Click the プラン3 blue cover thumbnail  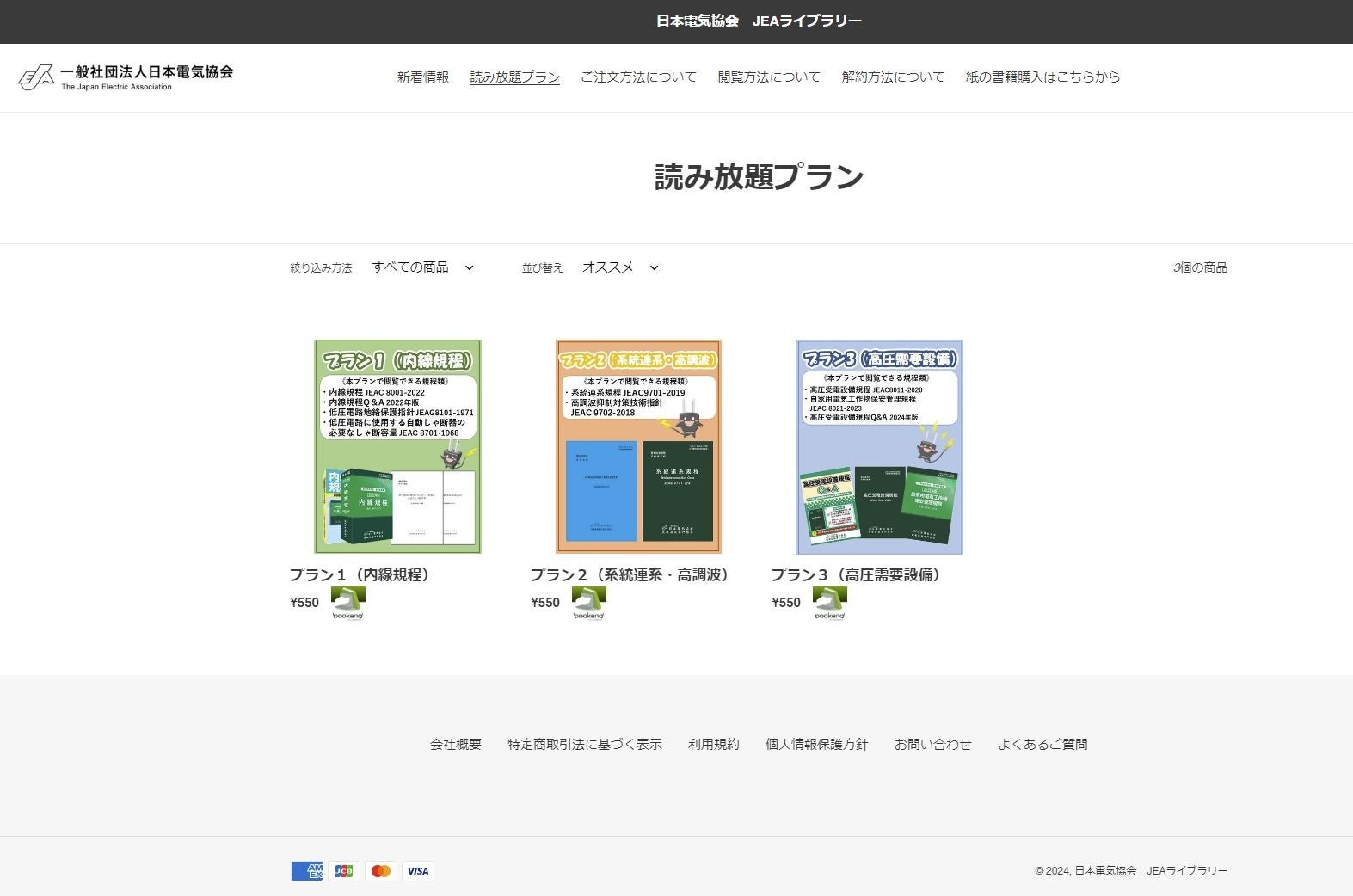coord(879,446)
